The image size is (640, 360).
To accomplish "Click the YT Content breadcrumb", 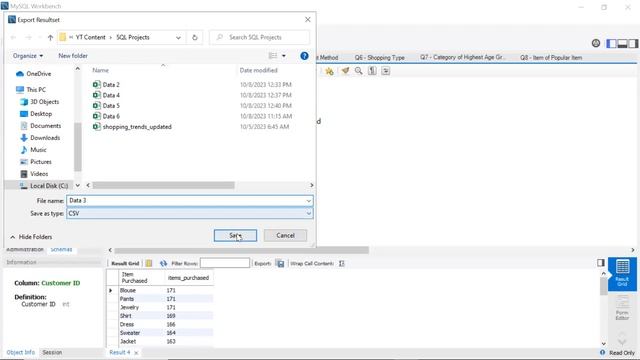I will coord(90,37).
